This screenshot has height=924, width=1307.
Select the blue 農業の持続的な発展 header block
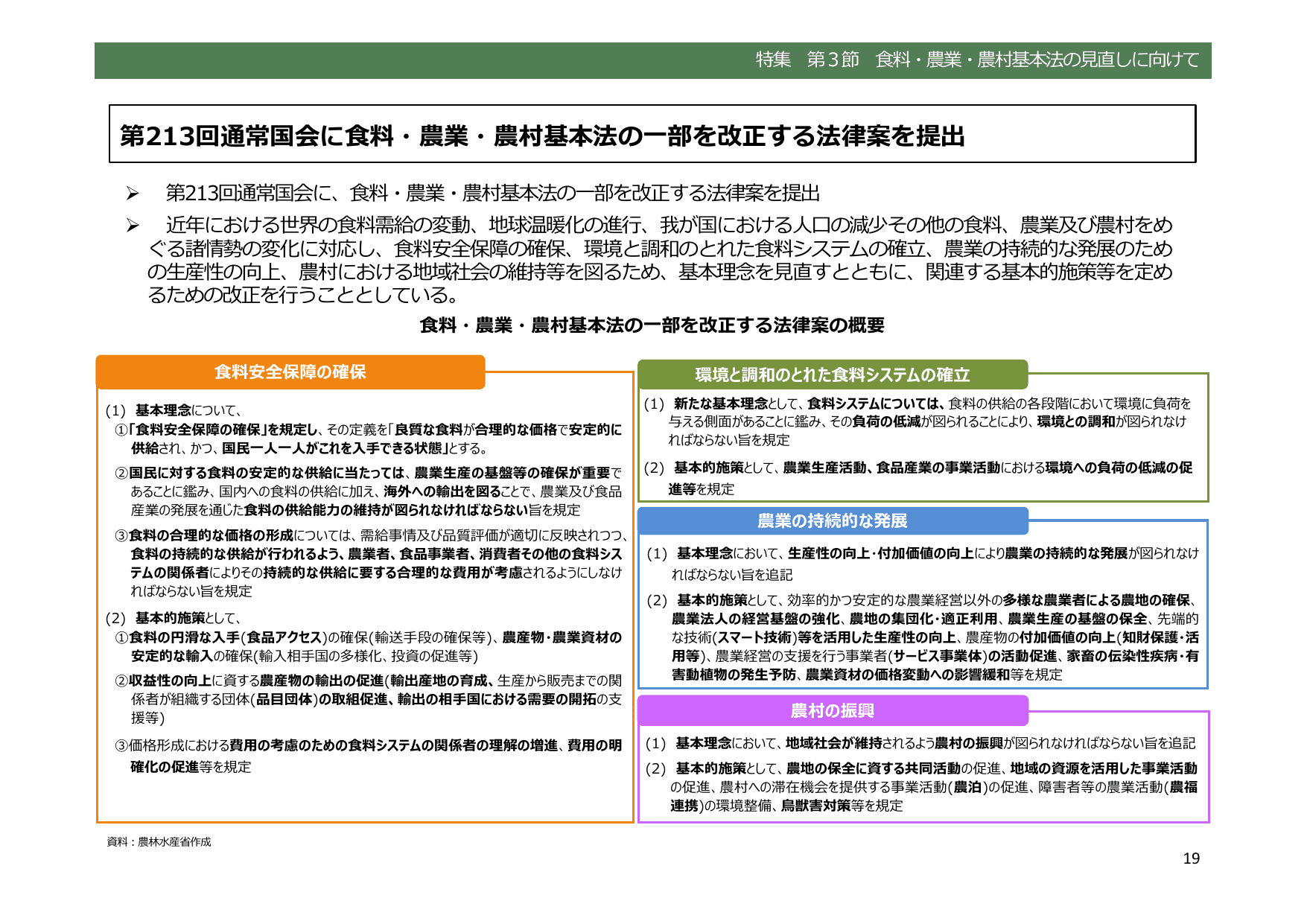834,522
